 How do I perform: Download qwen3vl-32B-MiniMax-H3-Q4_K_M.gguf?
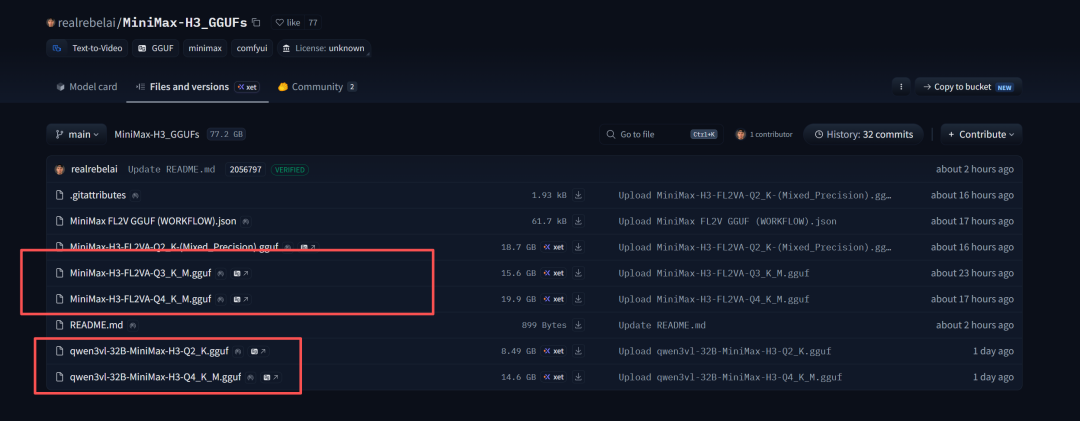[x=579, y=377]
